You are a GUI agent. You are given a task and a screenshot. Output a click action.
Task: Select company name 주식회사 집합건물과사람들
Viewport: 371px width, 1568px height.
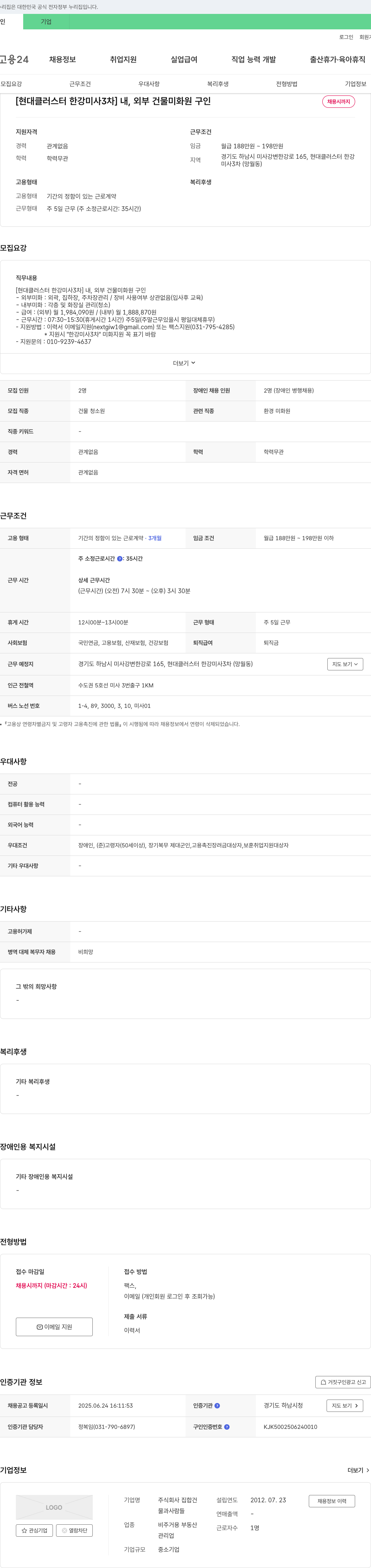[178, 1505]
